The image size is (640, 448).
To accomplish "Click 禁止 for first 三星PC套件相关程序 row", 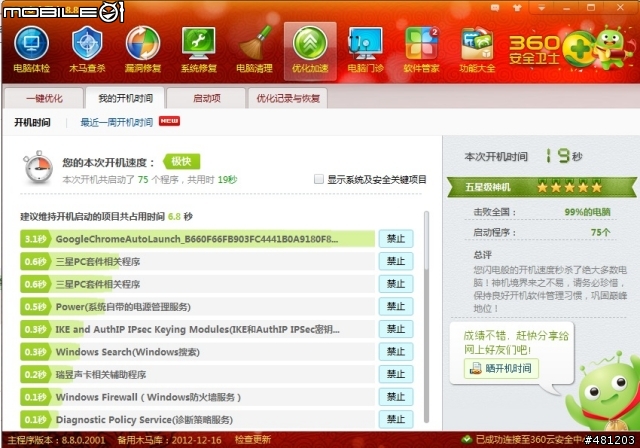I will point(396,261).
